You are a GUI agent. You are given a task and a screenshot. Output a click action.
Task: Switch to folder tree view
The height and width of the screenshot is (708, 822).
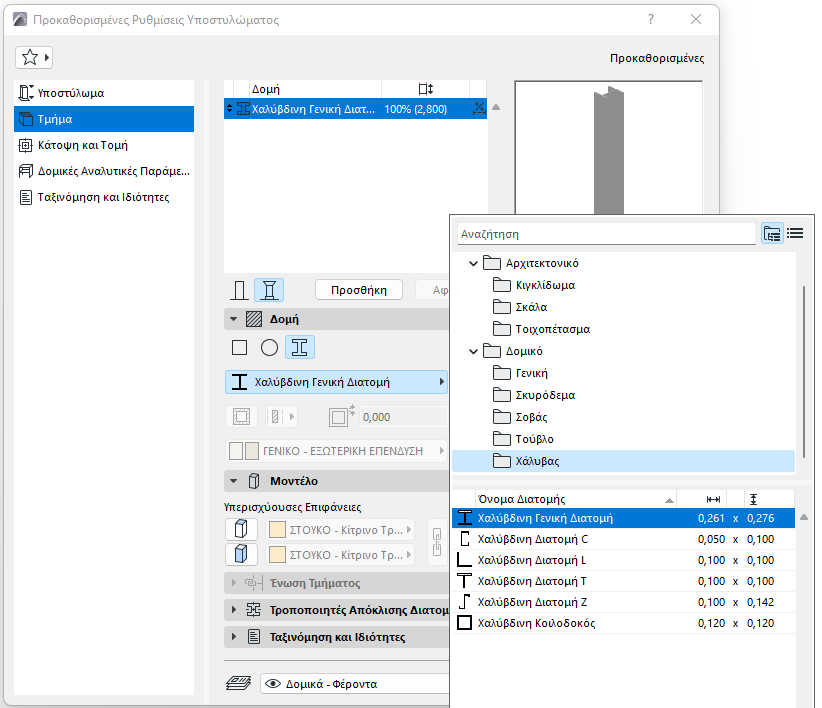tap(772, 234)
